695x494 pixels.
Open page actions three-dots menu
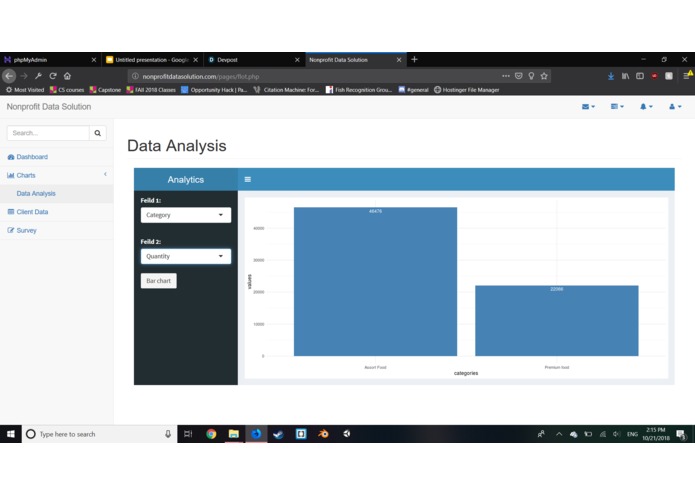coord(506,76)
